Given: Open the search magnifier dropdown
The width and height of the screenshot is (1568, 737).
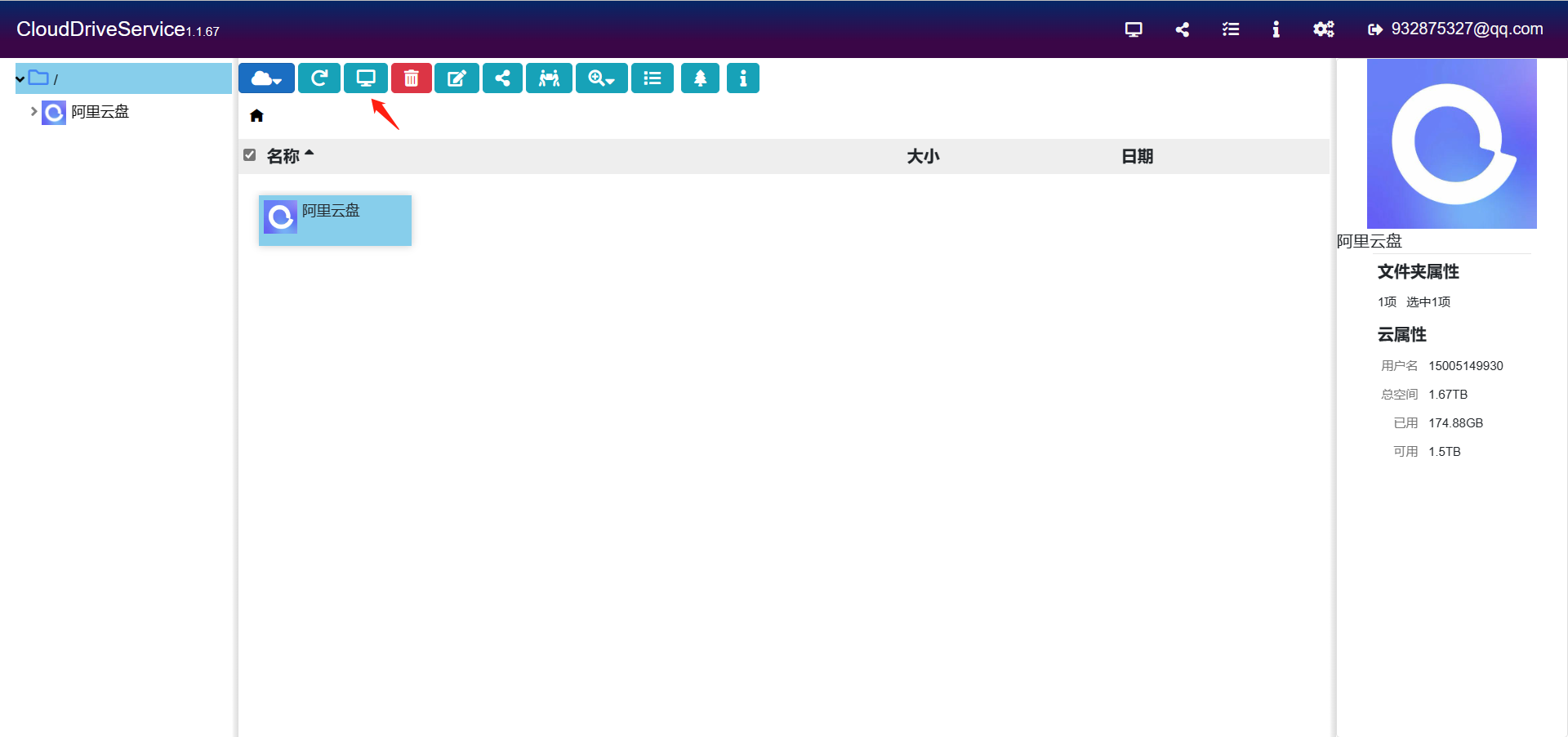Looking at the screenshot, I should [602, 78].
